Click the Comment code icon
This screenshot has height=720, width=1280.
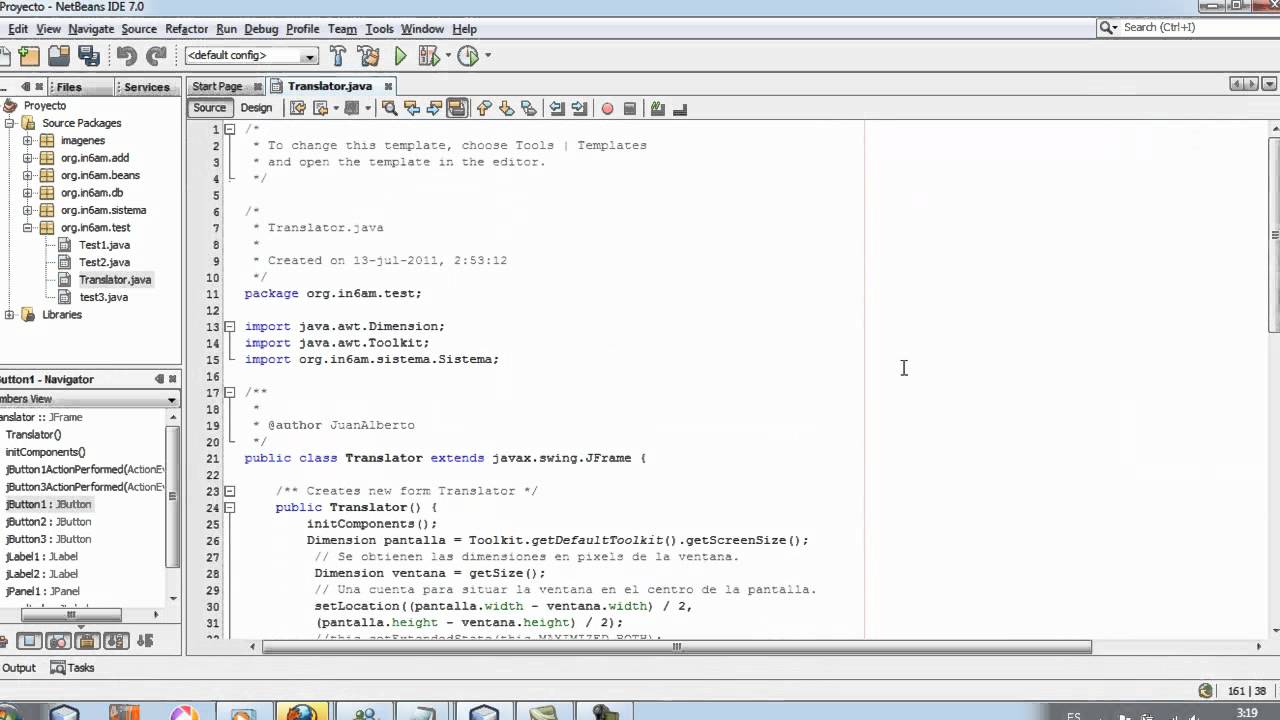click(658, 108)
